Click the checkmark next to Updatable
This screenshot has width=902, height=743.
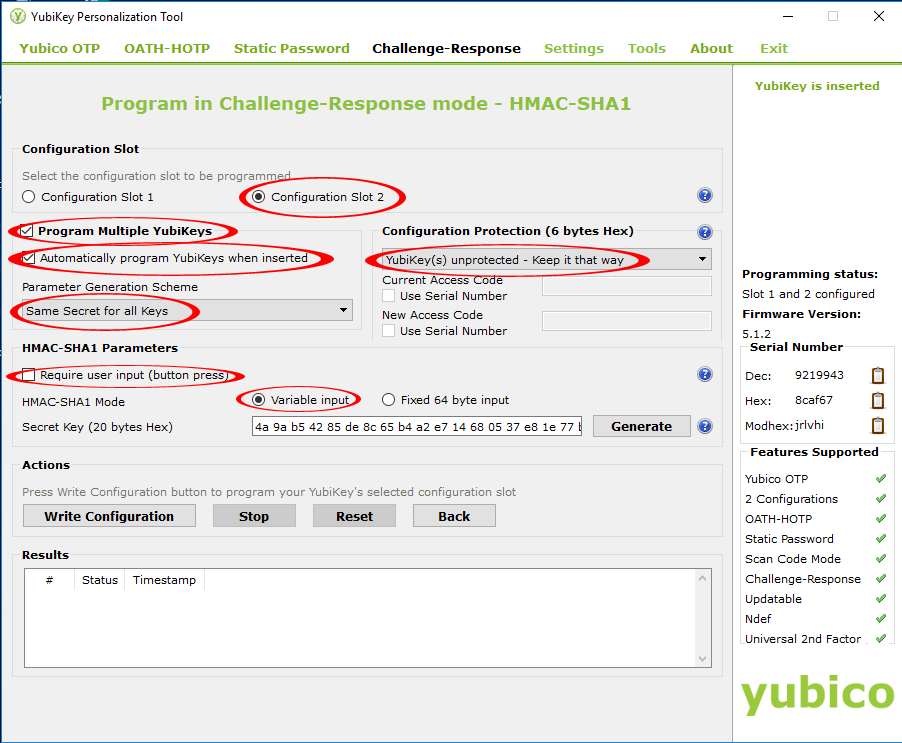[x=881, y=599]
